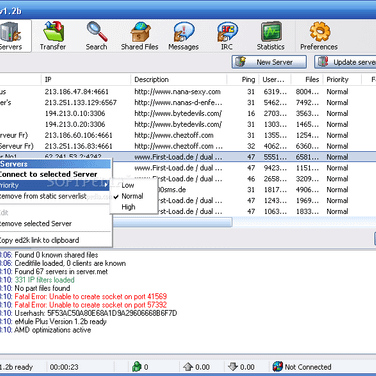Screen dimensions: 376x376
Task: Open the Statistics monitor icon
Action: tap(271, 36)
